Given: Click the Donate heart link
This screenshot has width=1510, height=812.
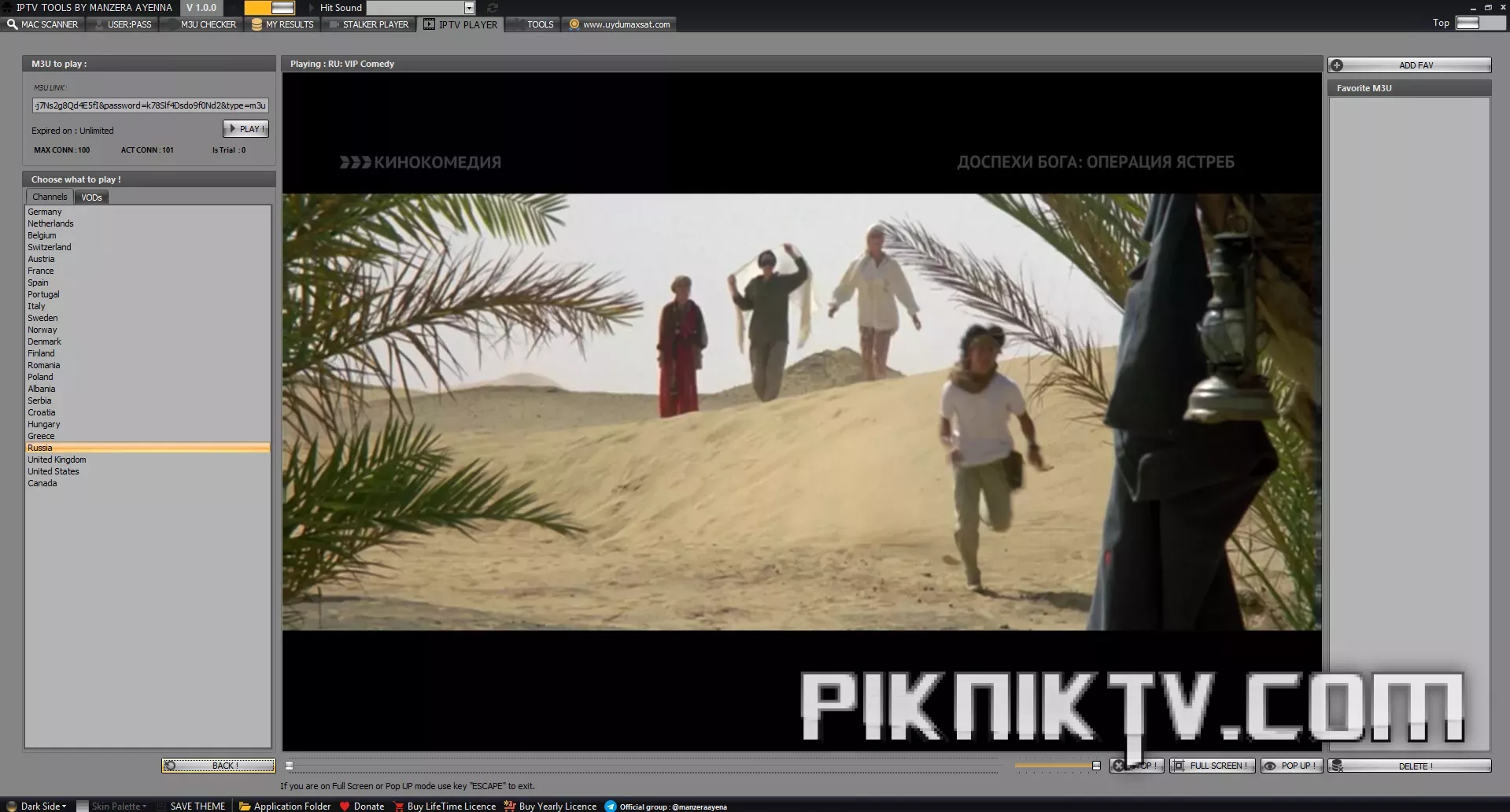Looking at the screenshot, I should [362, 806].
